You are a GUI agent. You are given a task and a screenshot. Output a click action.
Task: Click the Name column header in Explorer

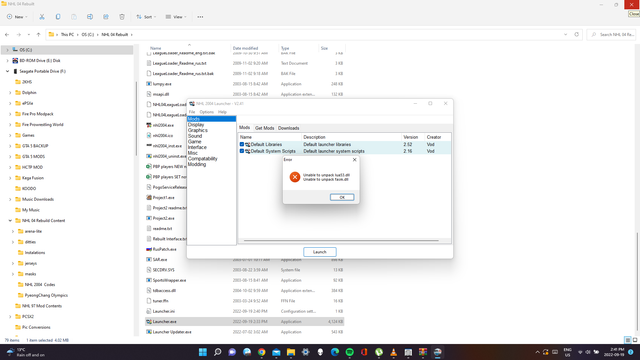point(156,48)
